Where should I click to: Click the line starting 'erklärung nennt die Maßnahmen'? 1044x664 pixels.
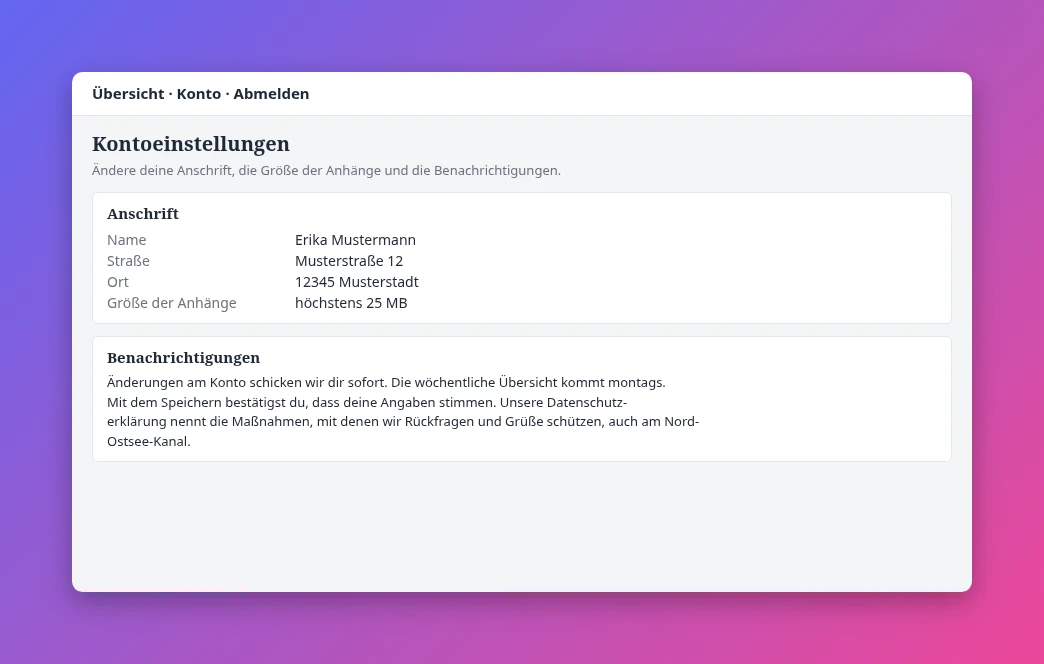403,422
